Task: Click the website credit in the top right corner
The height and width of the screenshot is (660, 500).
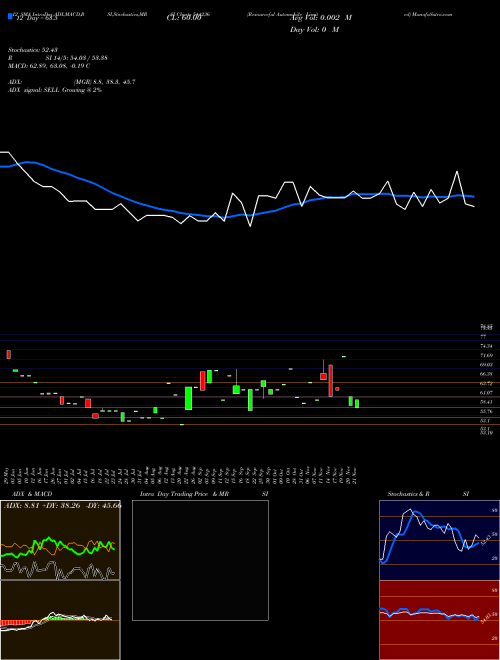Action: [x=428, y=14]
